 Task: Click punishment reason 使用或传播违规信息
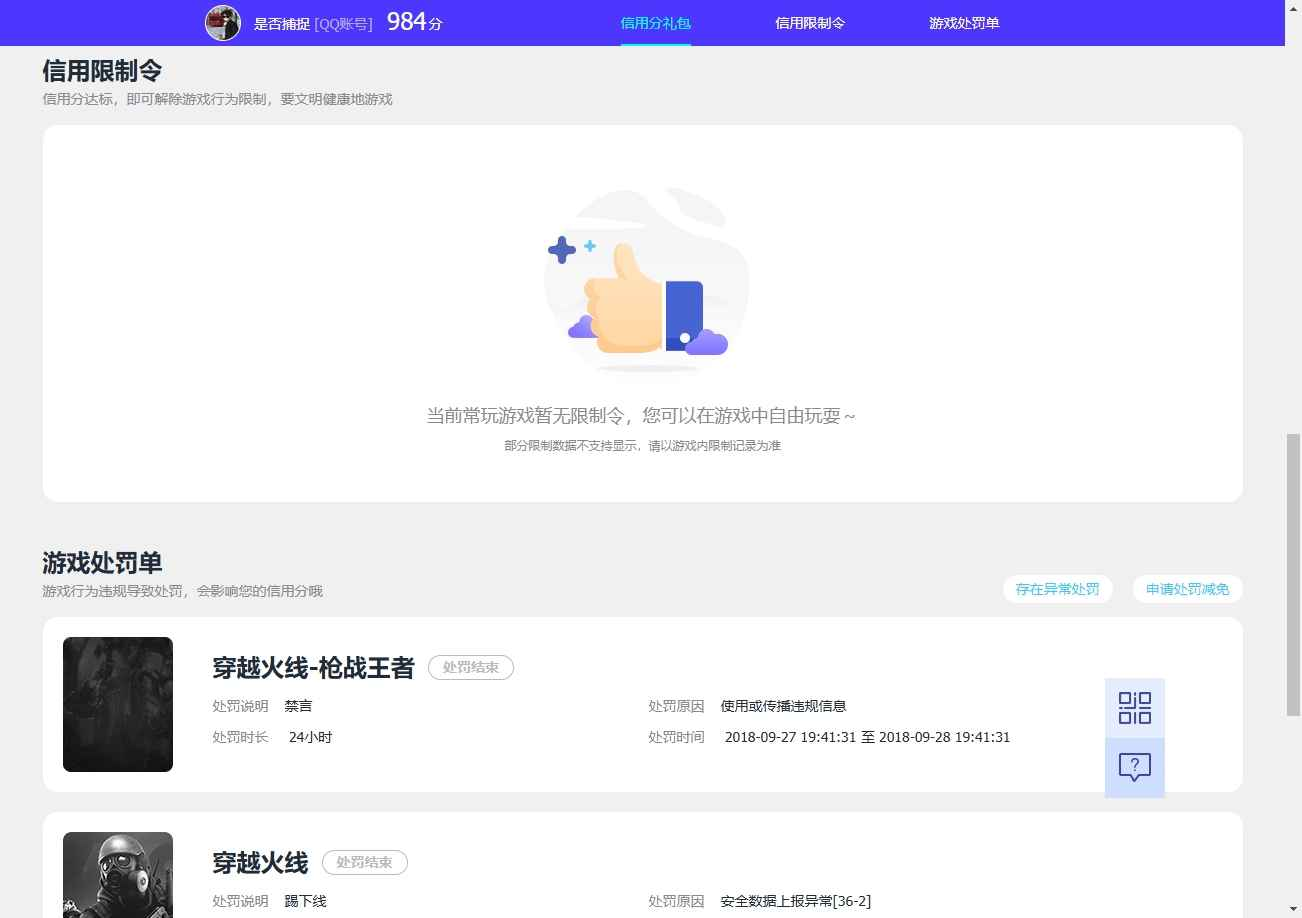(x=783, y=706)
